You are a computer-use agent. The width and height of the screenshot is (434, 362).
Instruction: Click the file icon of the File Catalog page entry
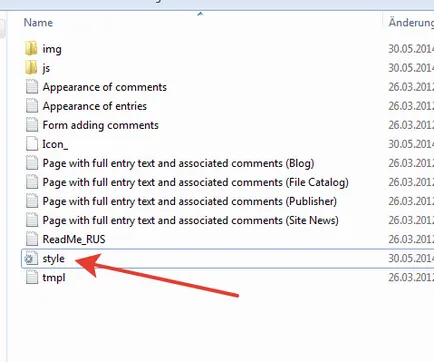click(32, 182)
